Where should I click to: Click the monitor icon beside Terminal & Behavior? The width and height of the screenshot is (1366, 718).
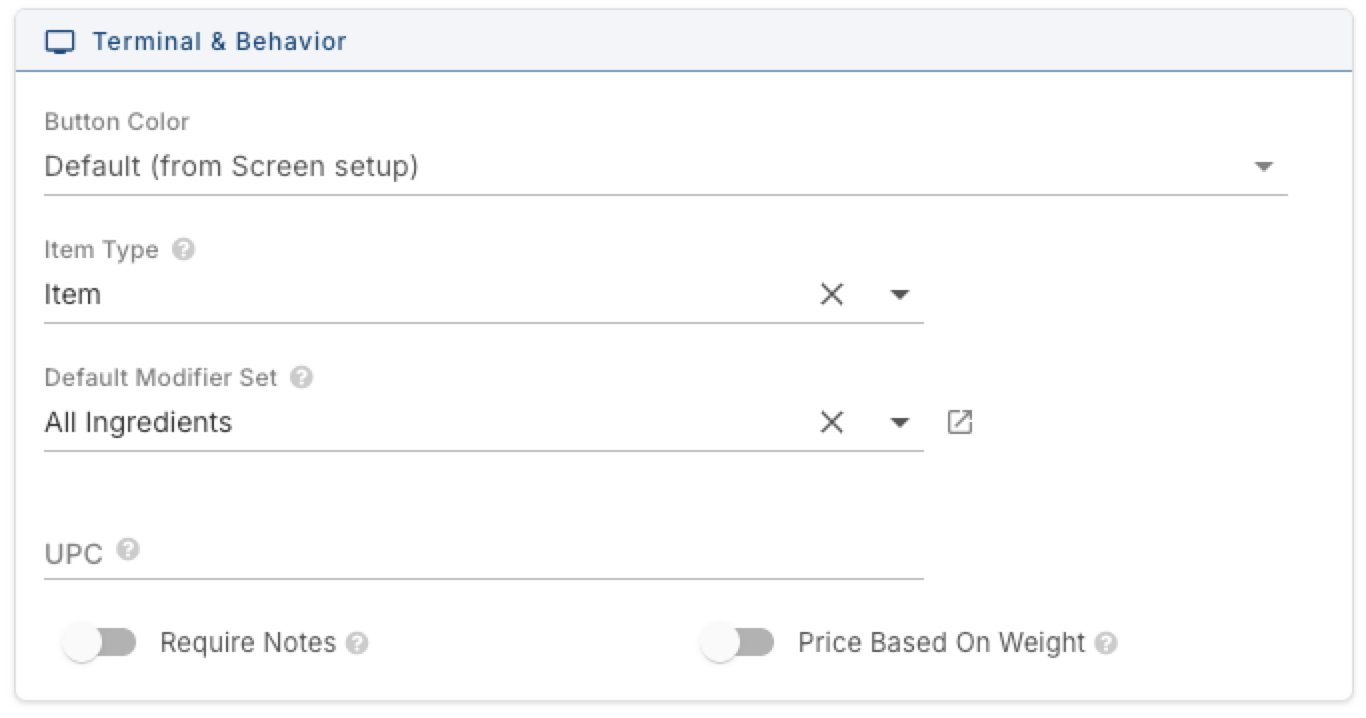coord(61,43)
